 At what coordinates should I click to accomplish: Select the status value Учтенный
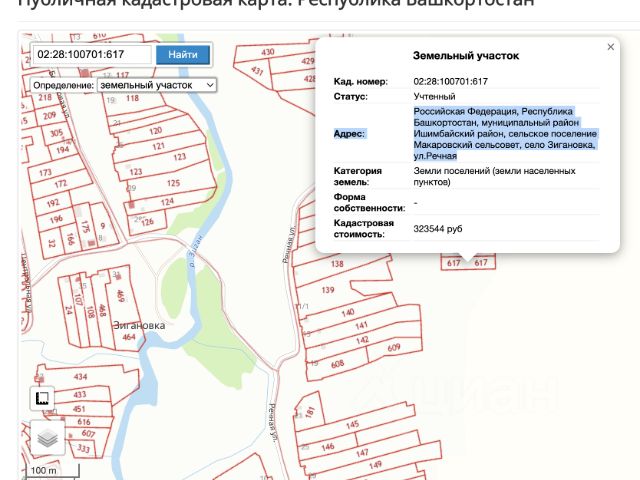pos(434,97)
